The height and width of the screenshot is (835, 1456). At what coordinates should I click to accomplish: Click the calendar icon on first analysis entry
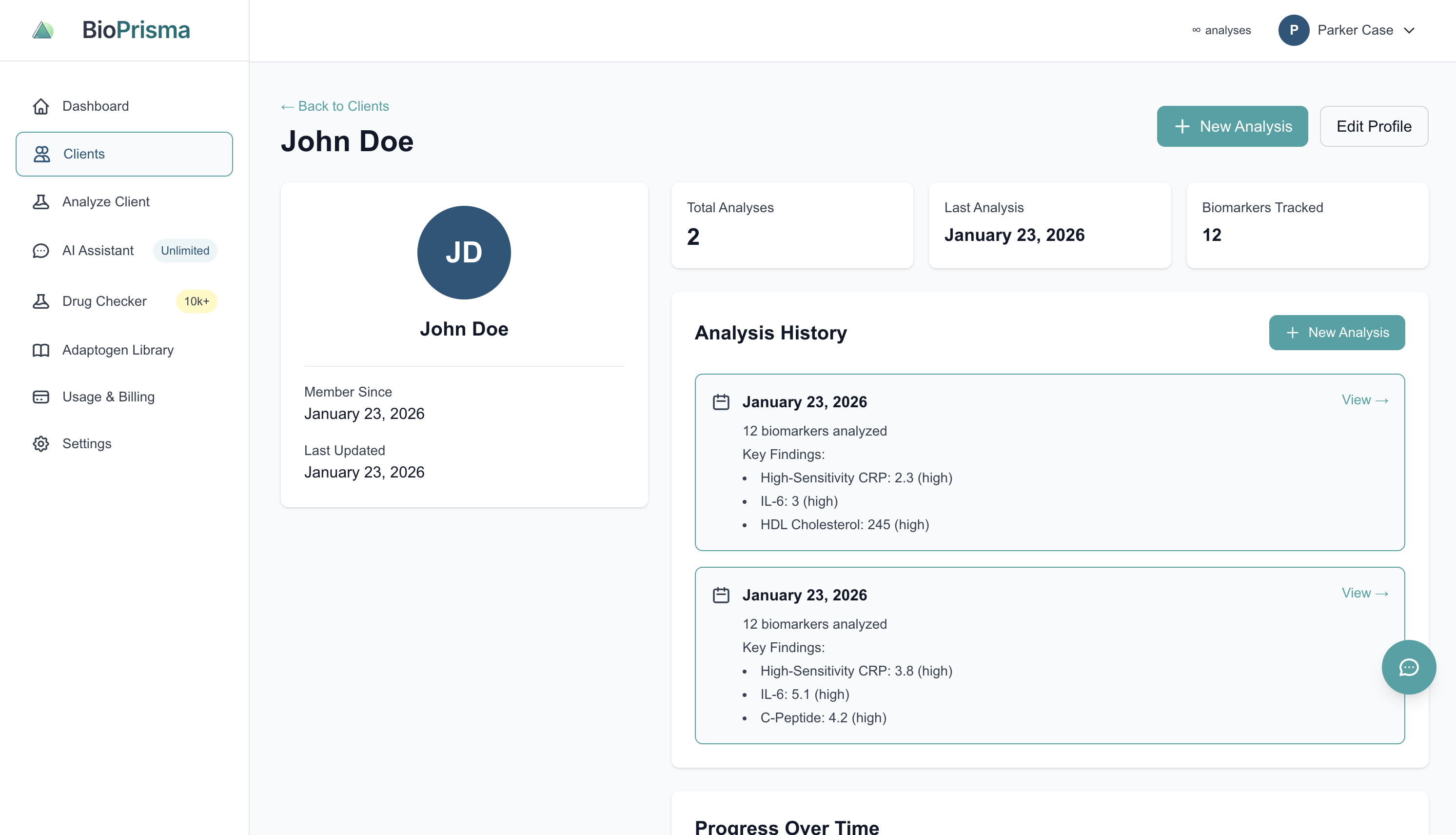coord(721,401)
